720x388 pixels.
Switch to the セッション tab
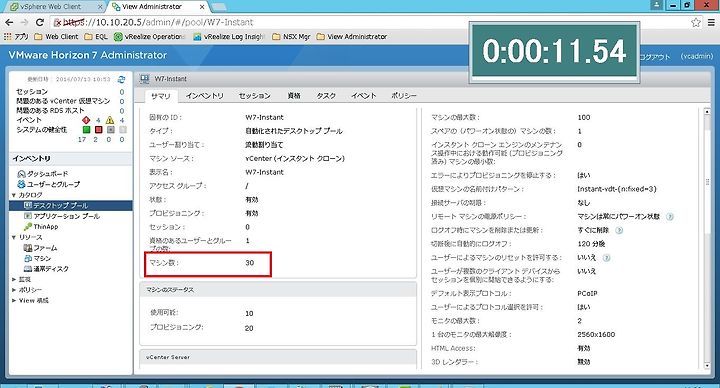254,96
